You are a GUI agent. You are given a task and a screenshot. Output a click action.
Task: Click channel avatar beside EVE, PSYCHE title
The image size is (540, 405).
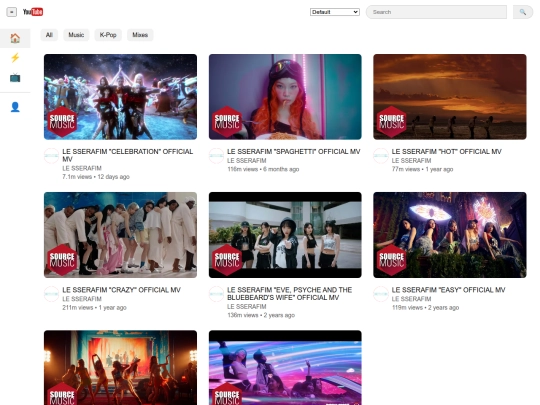click(216, 294)
